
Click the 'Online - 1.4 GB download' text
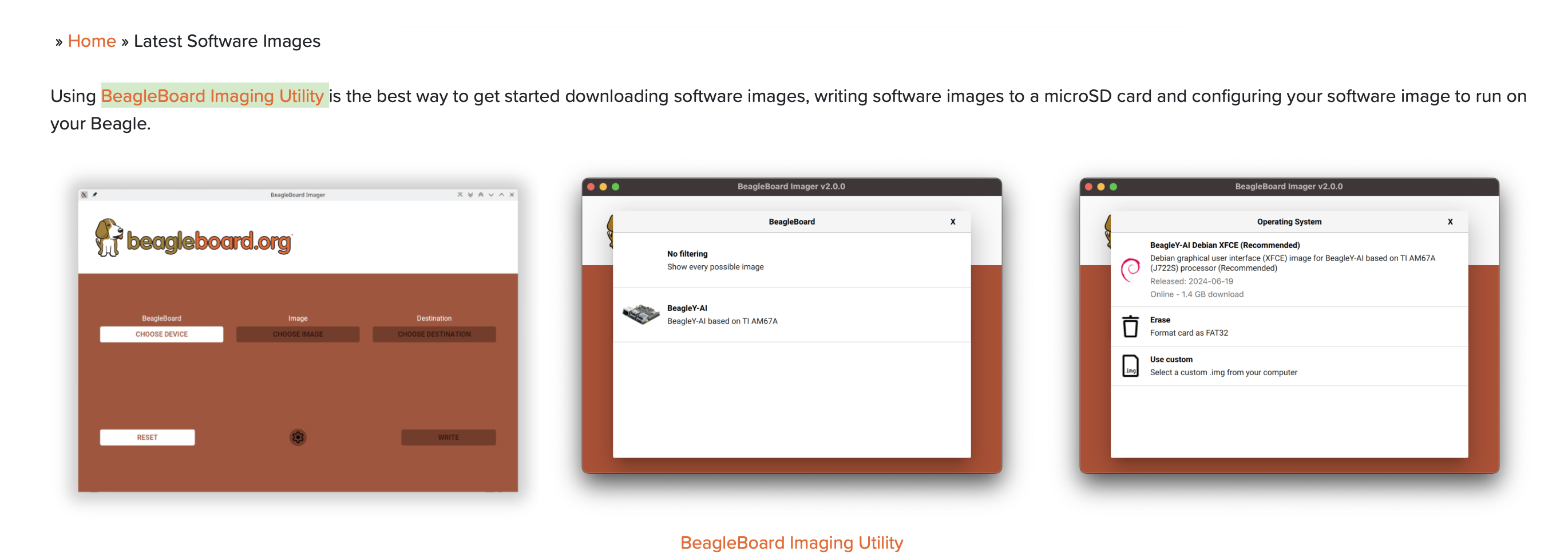[x=1197, y=294]
